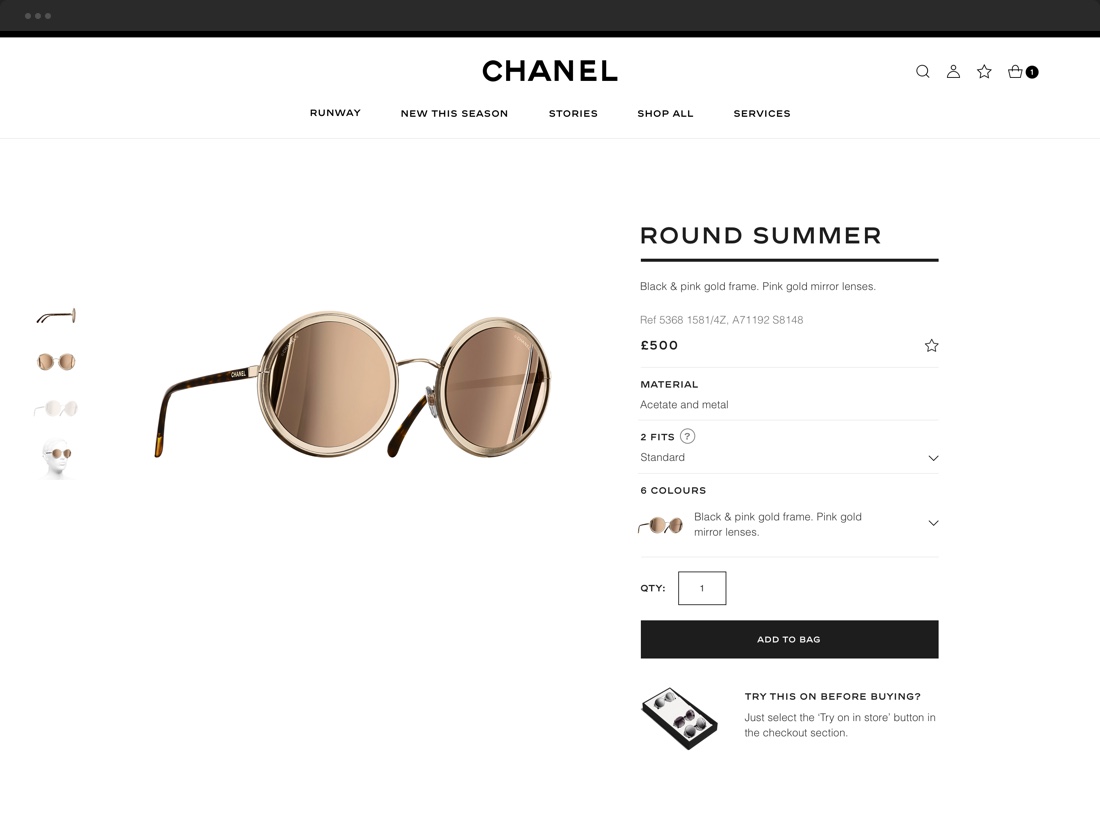Add product to wishlist via star beside price
The image size is (1100, 824).
click(932, 345)
